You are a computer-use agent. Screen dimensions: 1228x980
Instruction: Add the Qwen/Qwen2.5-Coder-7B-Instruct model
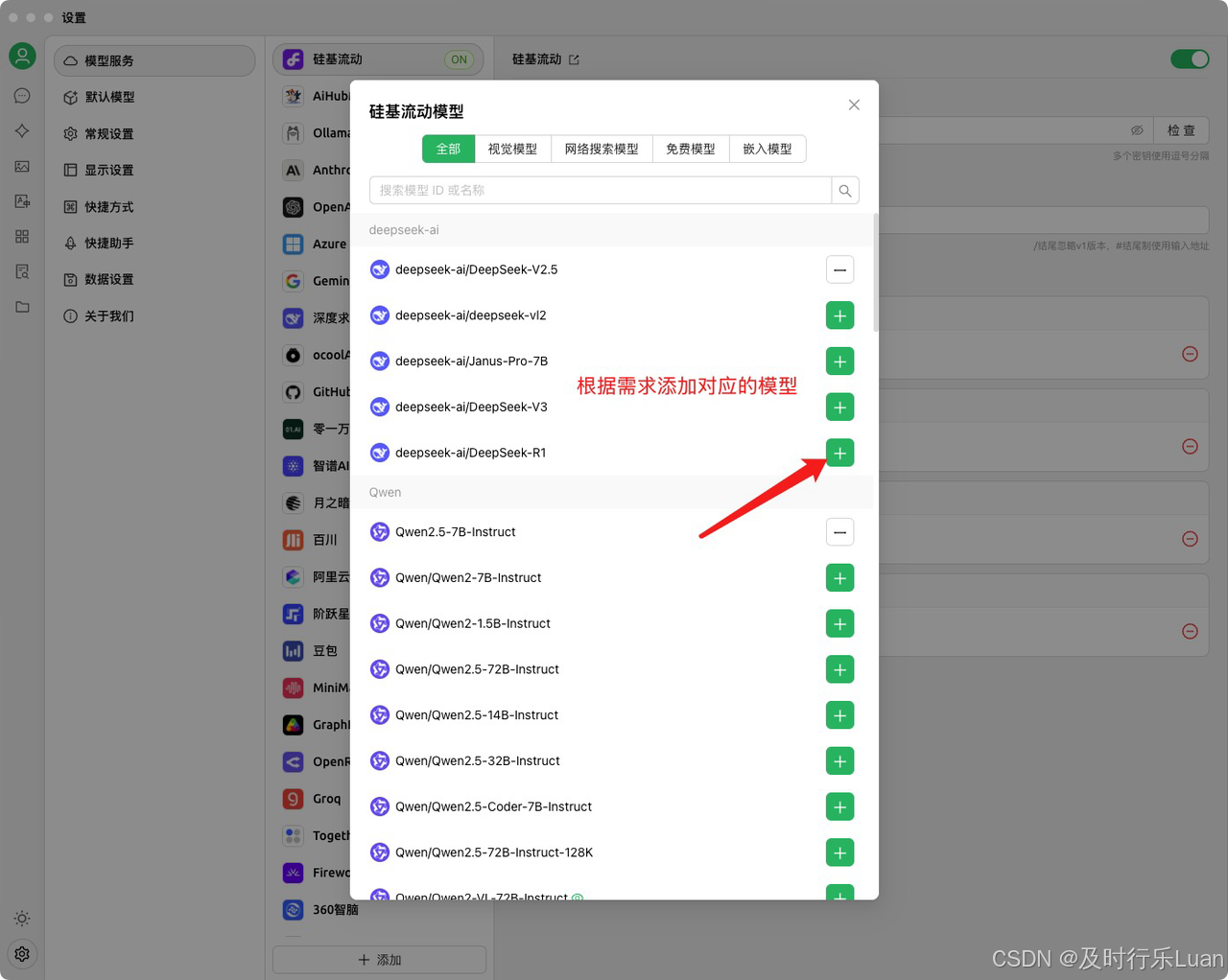839,807
